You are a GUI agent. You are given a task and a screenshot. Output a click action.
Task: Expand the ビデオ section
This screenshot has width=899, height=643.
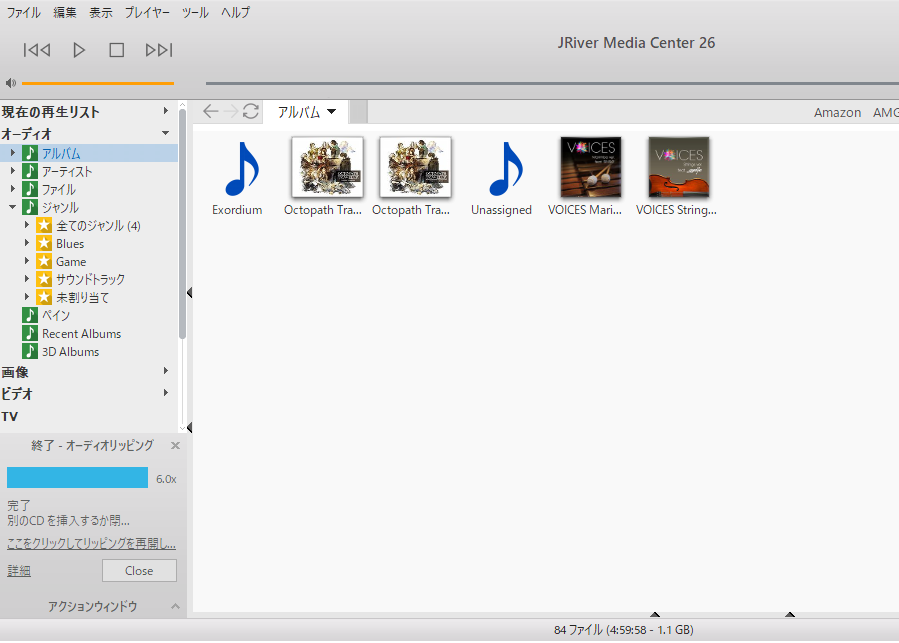tap(166, 393)
